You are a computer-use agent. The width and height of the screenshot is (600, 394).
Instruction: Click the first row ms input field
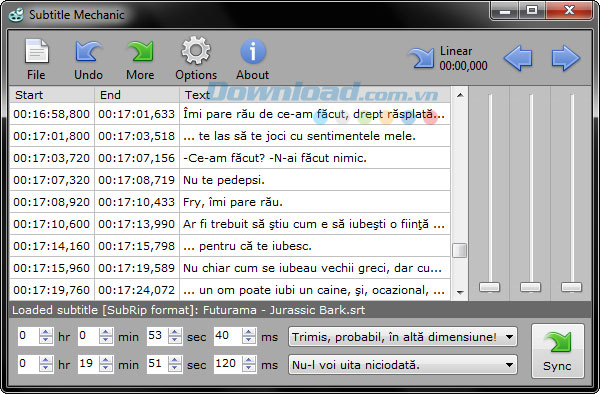point(228,336)
